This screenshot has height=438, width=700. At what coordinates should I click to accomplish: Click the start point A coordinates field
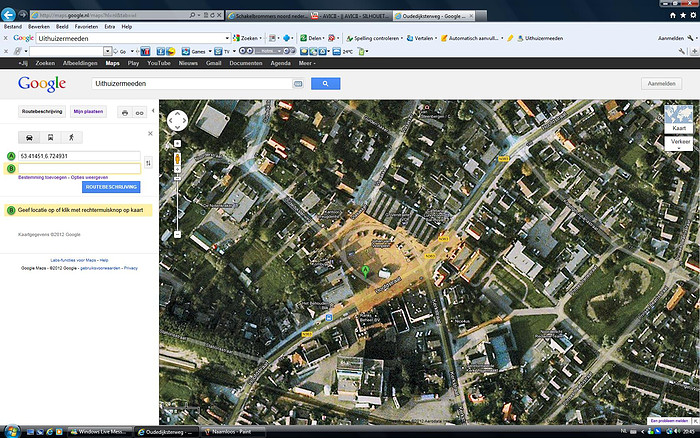tap(79, 156)
